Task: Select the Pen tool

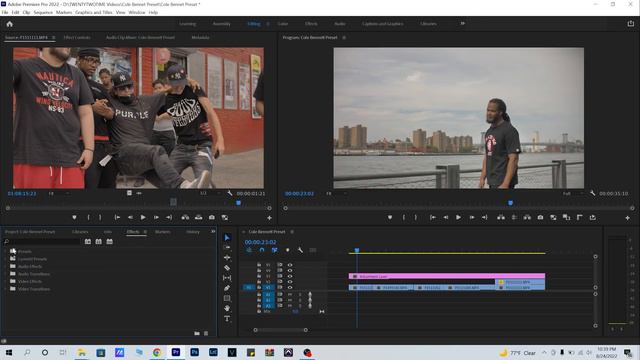Action: 227,288
